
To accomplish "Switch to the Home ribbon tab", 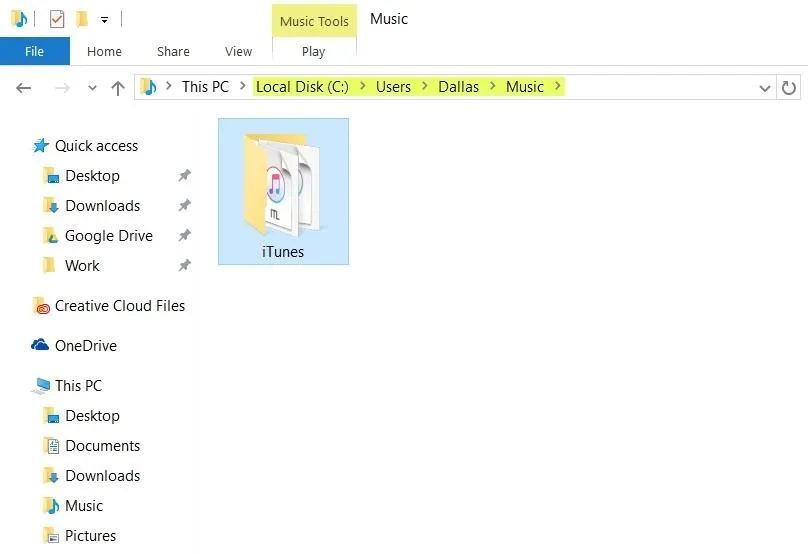I will click(x=104, y=52).
